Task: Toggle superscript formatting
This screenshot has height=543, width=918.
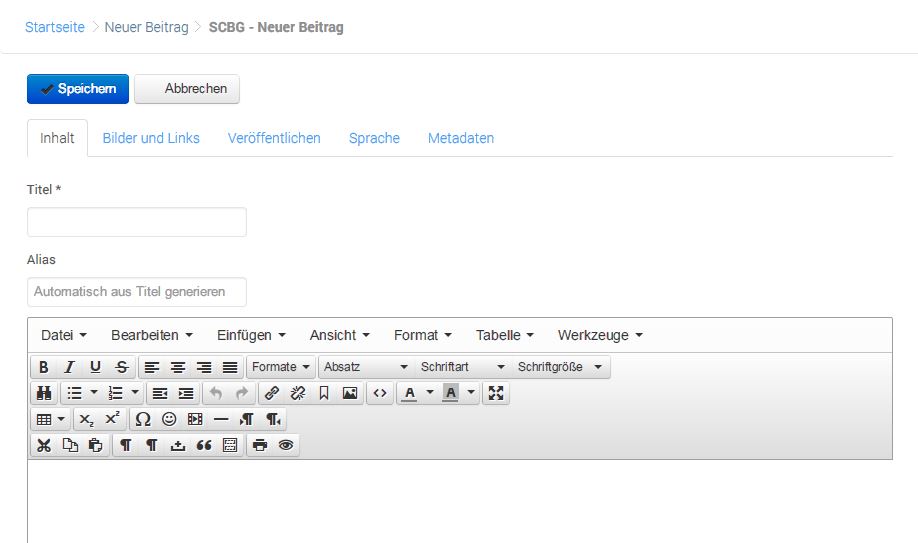Action: 112,419
